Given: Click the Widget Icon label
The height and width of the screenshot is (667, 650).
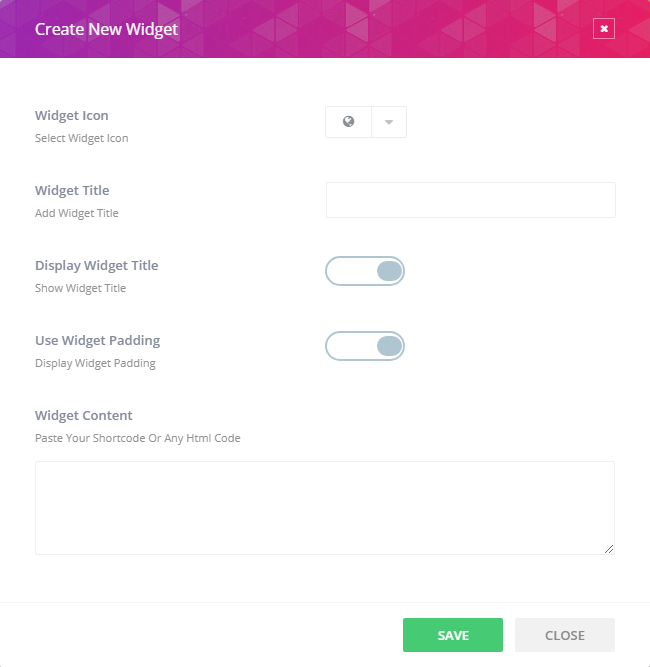Looking at the screenshot, I should click(x=72, y=115).
